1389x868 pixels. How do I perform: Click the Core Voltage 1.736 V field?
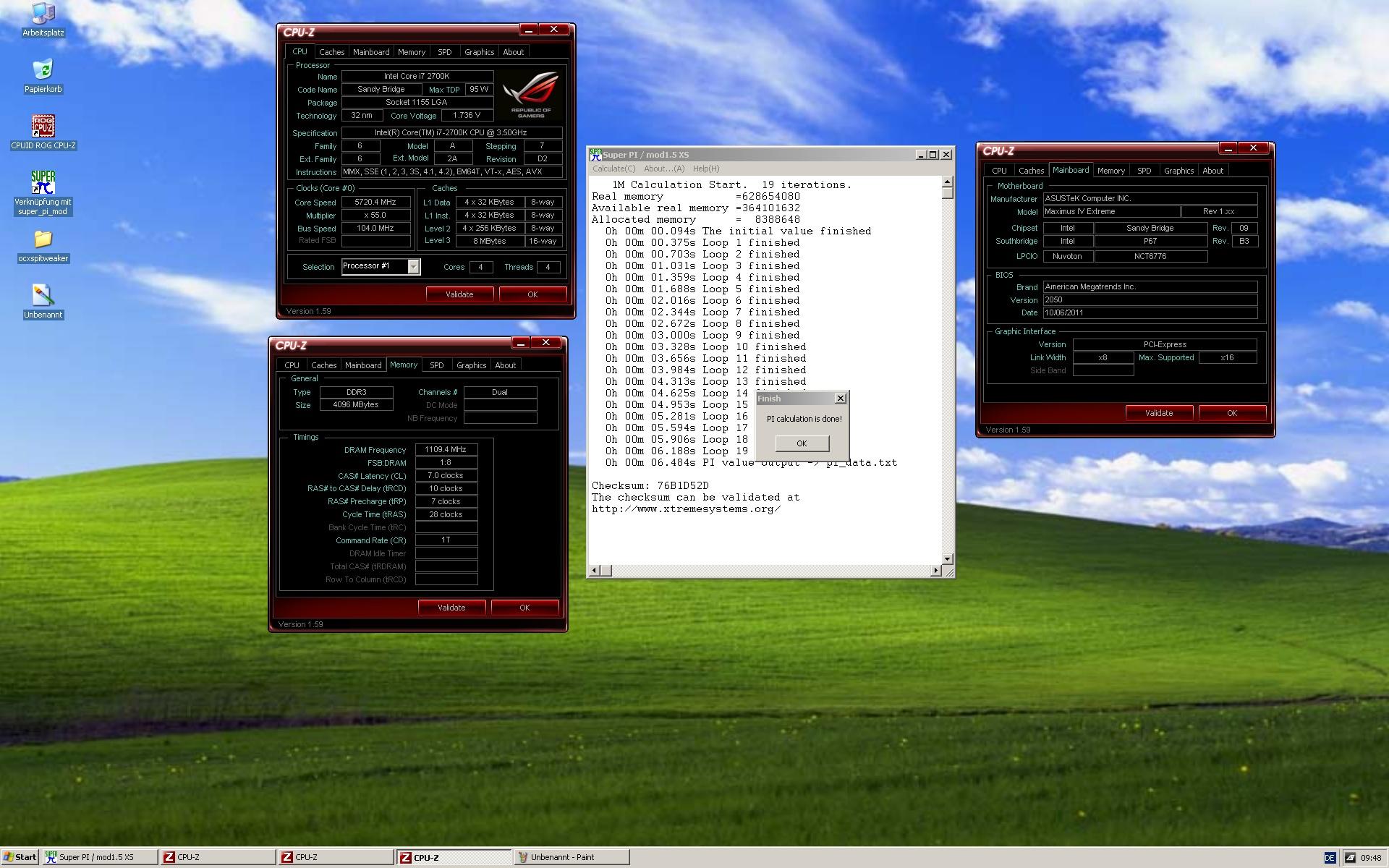466,116
